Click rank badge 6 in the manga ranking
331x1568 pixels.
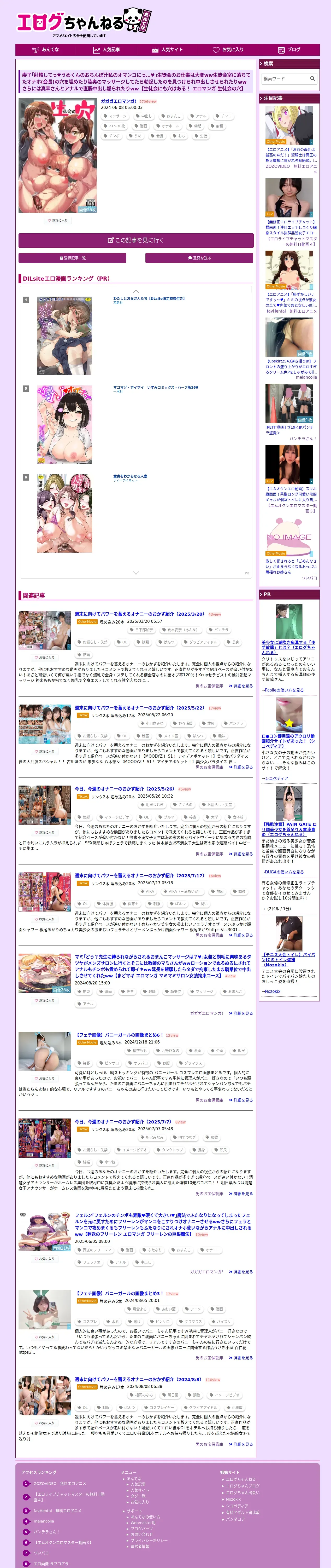[x=26, y=477]
